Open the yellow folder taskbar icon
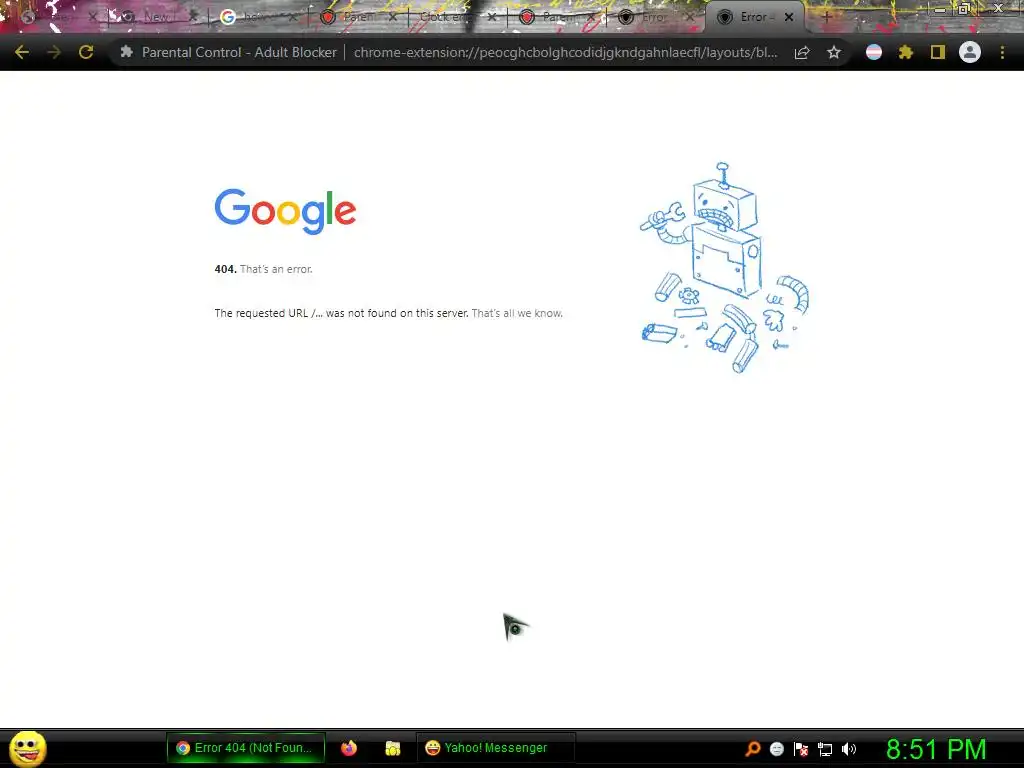This screenshot has width=1024, height=768. pos(392,748)
